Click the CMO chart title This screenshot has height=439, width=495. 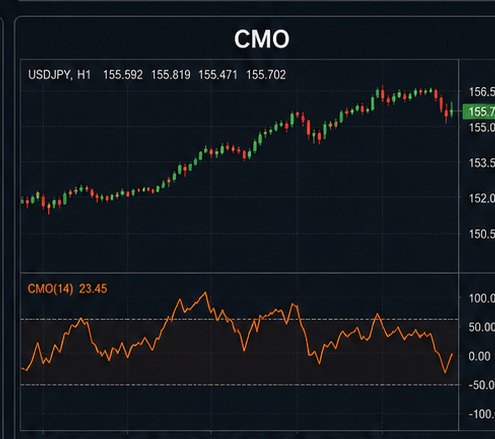pyautogui.click(x=262, y=39)
